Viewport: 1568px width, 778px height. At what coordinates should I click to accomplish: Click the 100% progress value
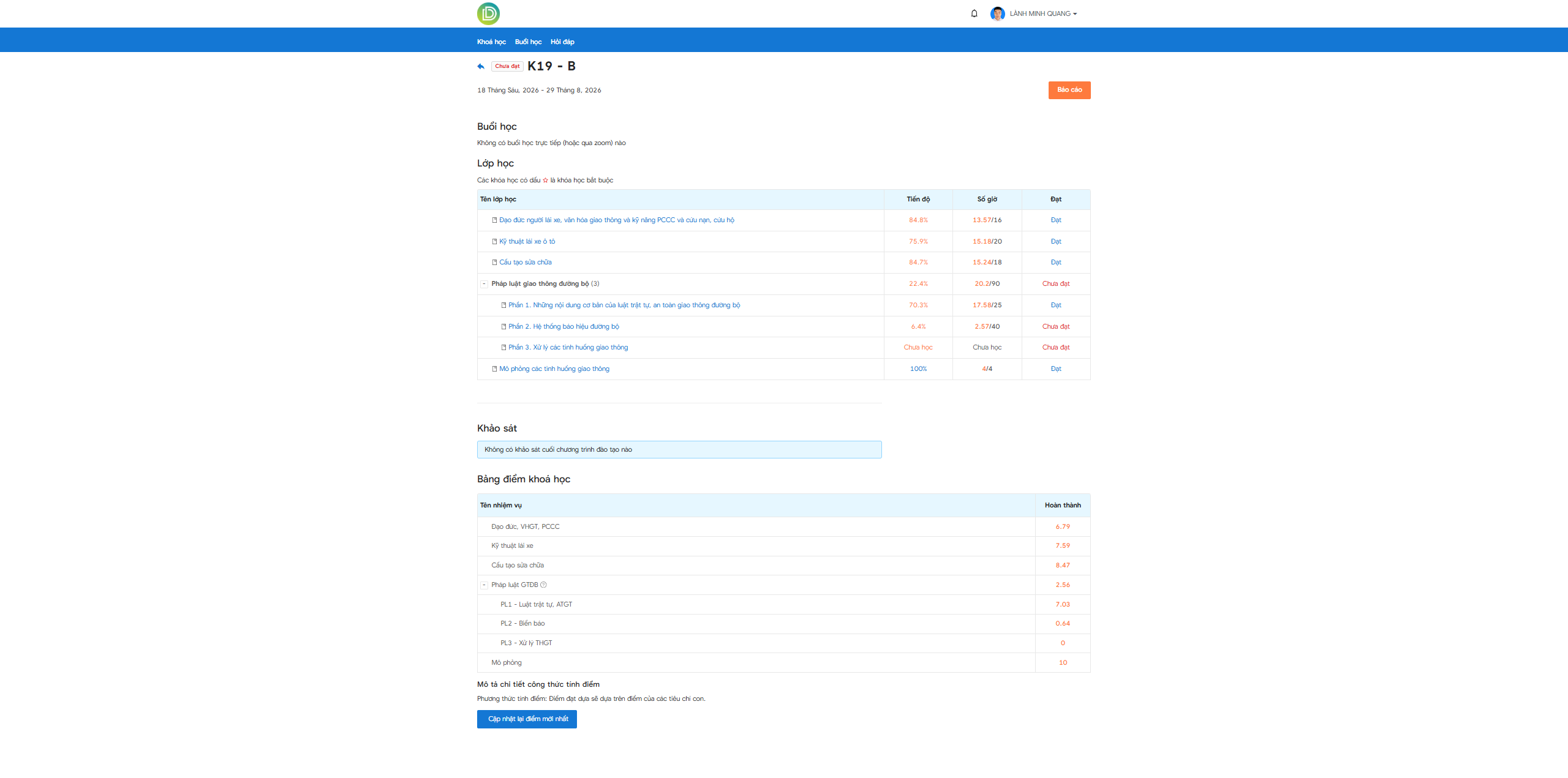pos(918,369)
